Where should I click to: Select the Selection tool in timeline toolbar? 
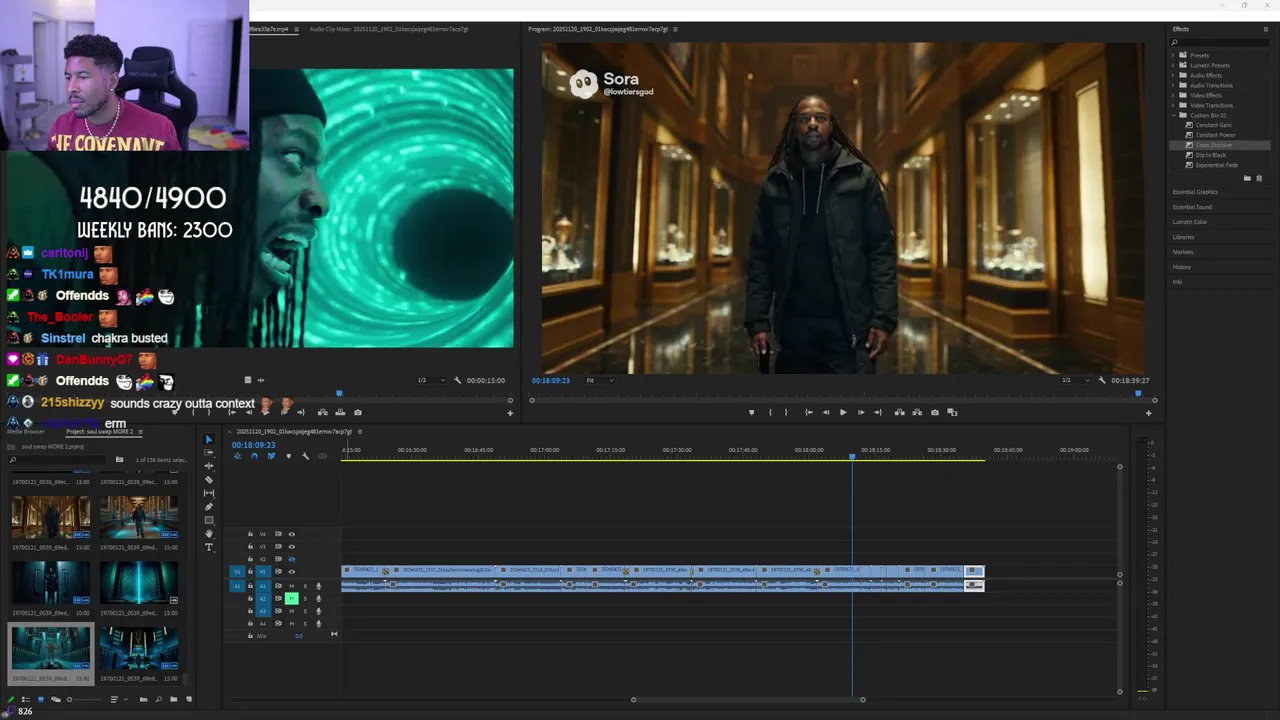coord(208,439)
